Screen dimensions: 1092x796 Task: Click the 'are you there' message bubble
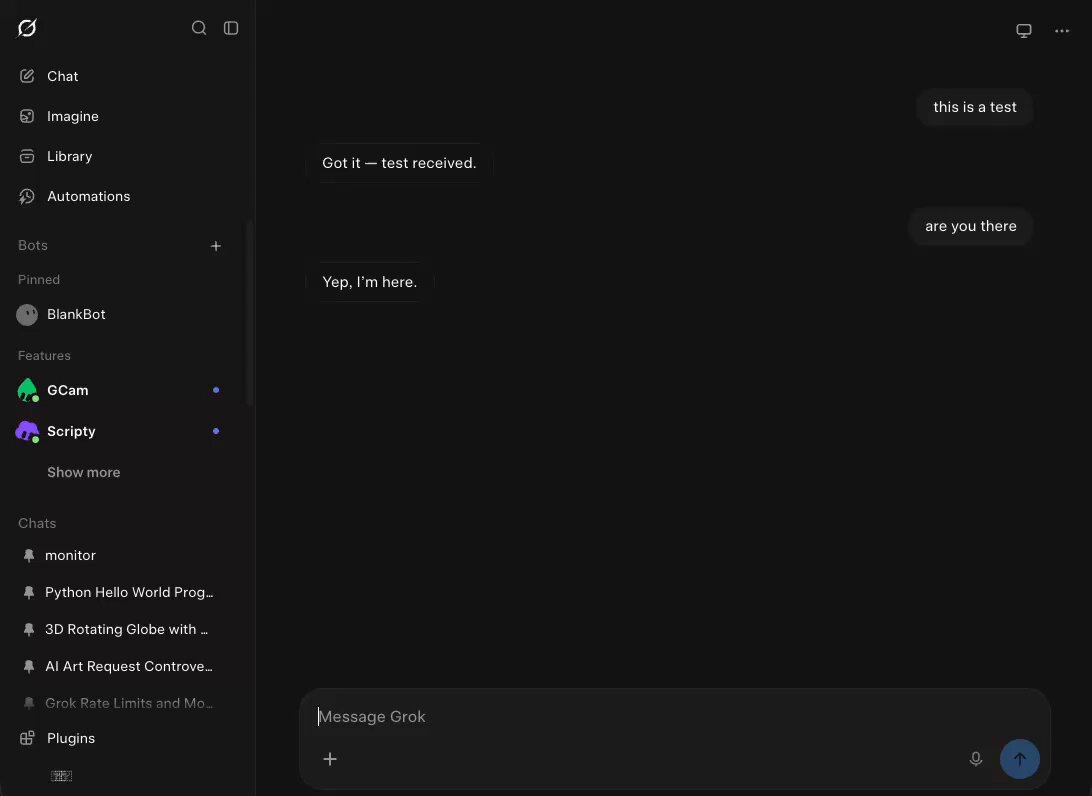coord(970,226)
